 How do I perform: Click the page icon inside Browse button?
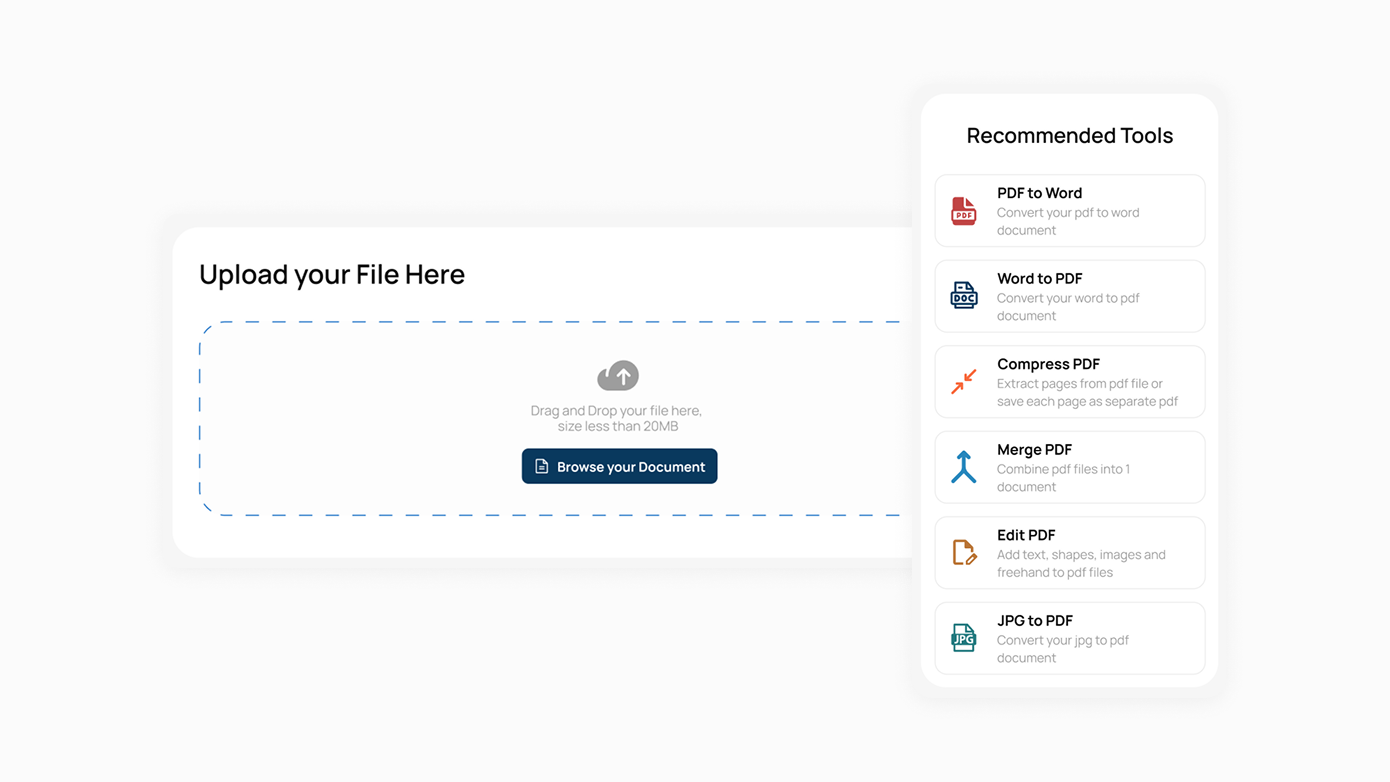click(x=542, y=467)
